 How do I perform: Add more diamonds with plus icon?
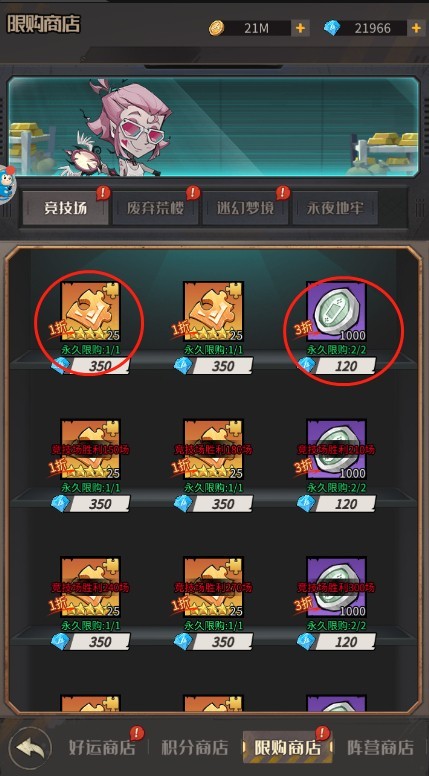(x=416, y=28)
